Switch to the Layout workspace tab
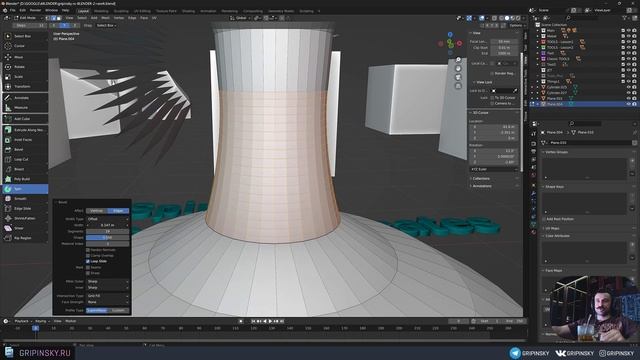The width and height of the screenshot is (640, 360). 83,11
